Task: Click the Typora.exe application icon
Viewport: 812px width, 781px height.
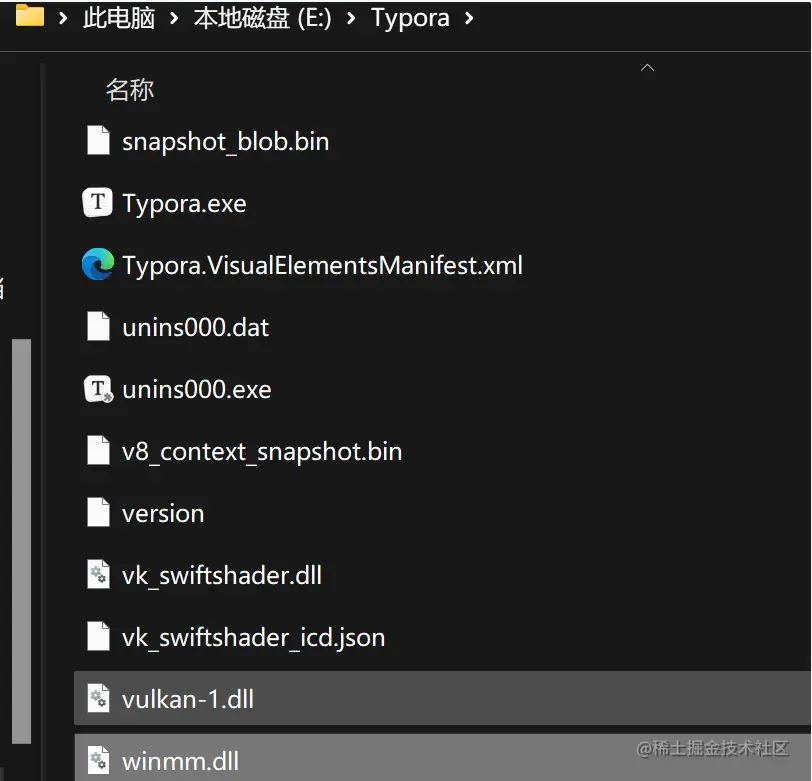Action: 97,203
